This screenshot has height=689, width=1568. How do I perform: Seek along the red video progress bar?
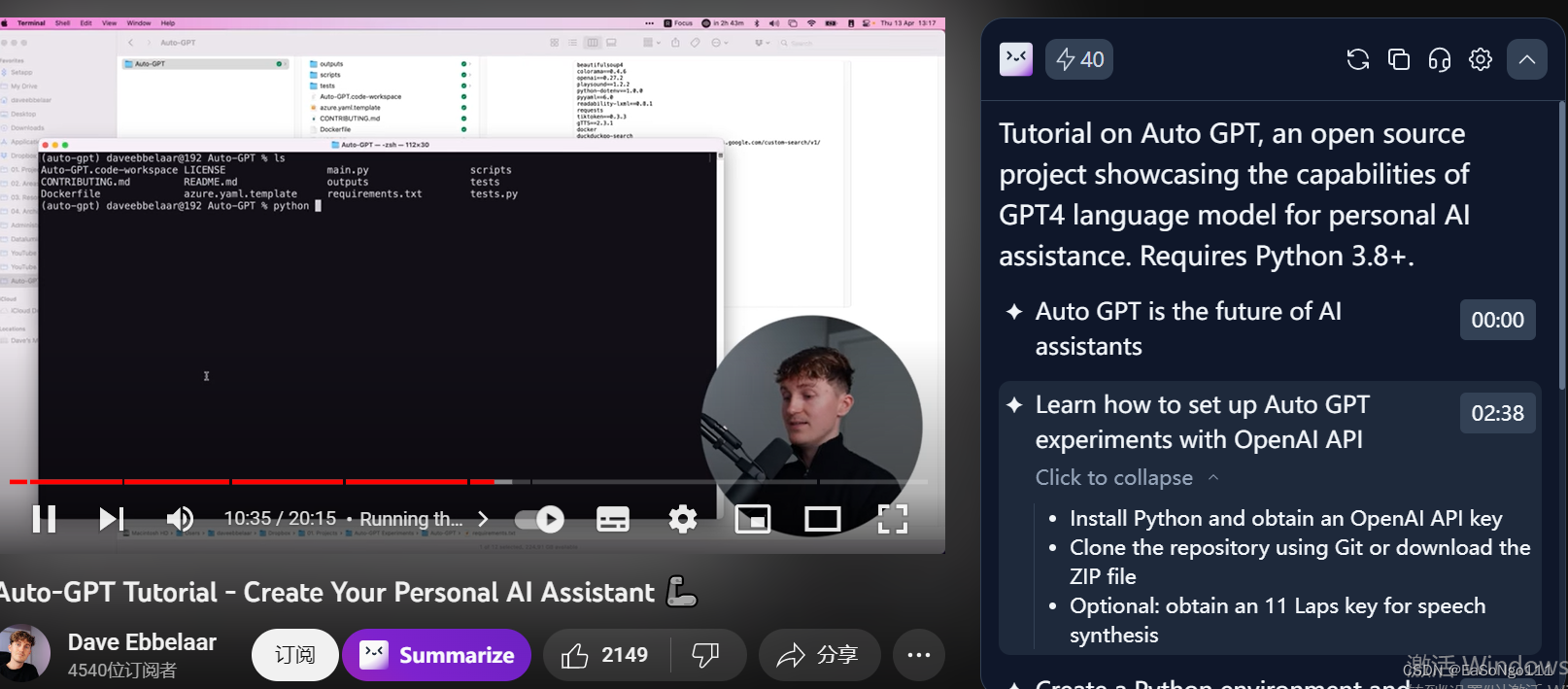click(468, 481)
